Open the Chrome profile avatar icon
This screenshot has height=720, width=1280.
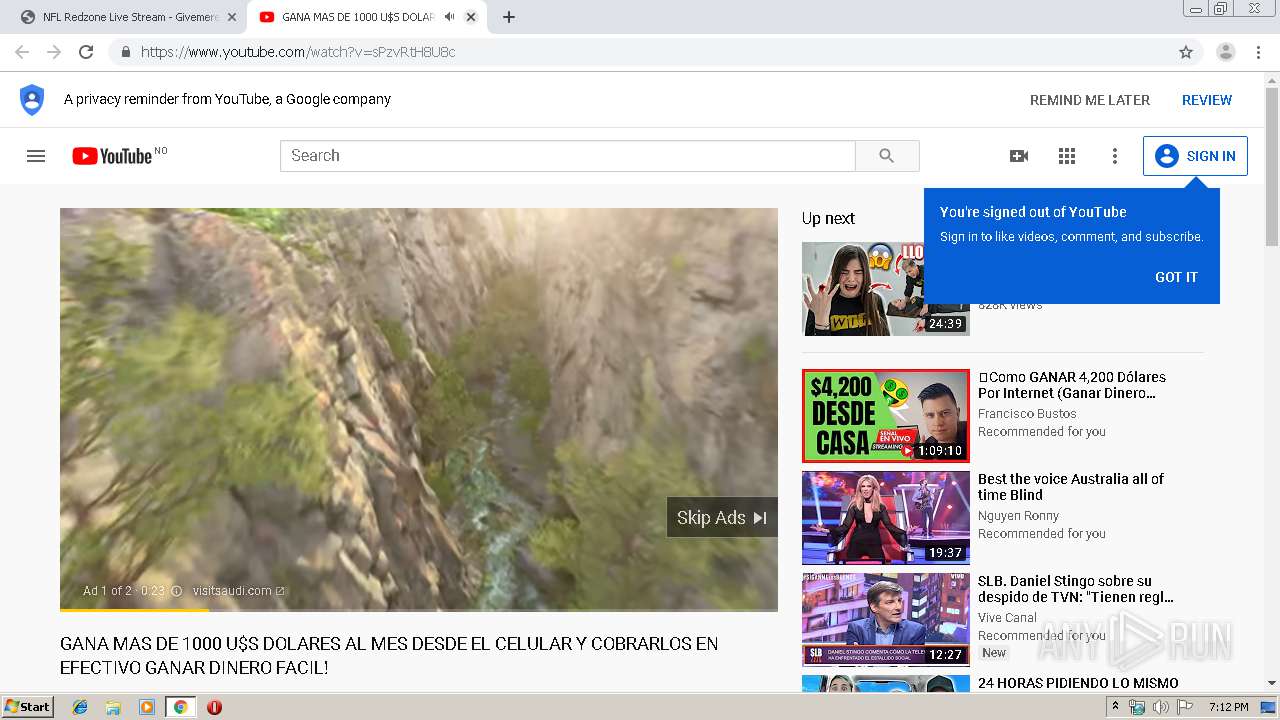pyautogui.click(x=1226, y=52)
